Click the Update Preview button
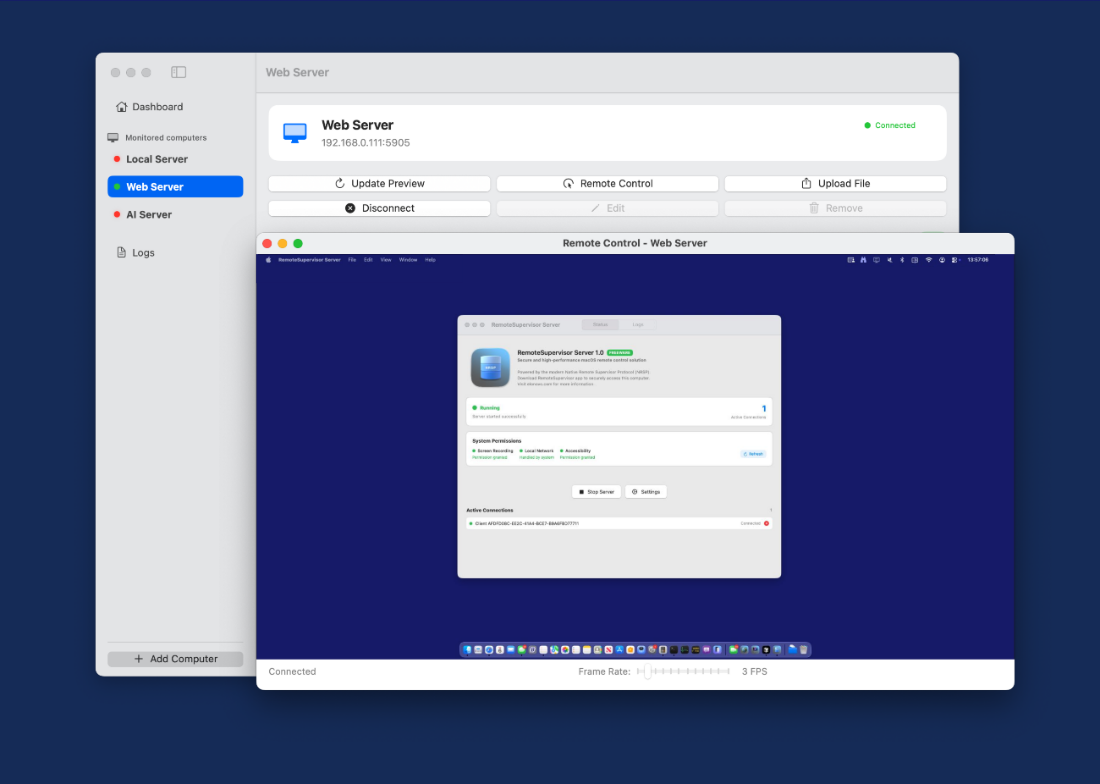Screen dimensions: 1100x784 (380, 184)
